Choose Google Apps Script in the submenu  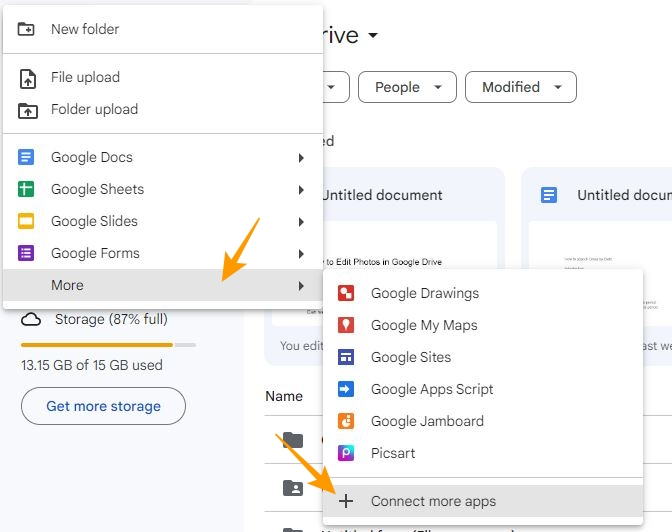pyautogui.click(x=483, y=389)
